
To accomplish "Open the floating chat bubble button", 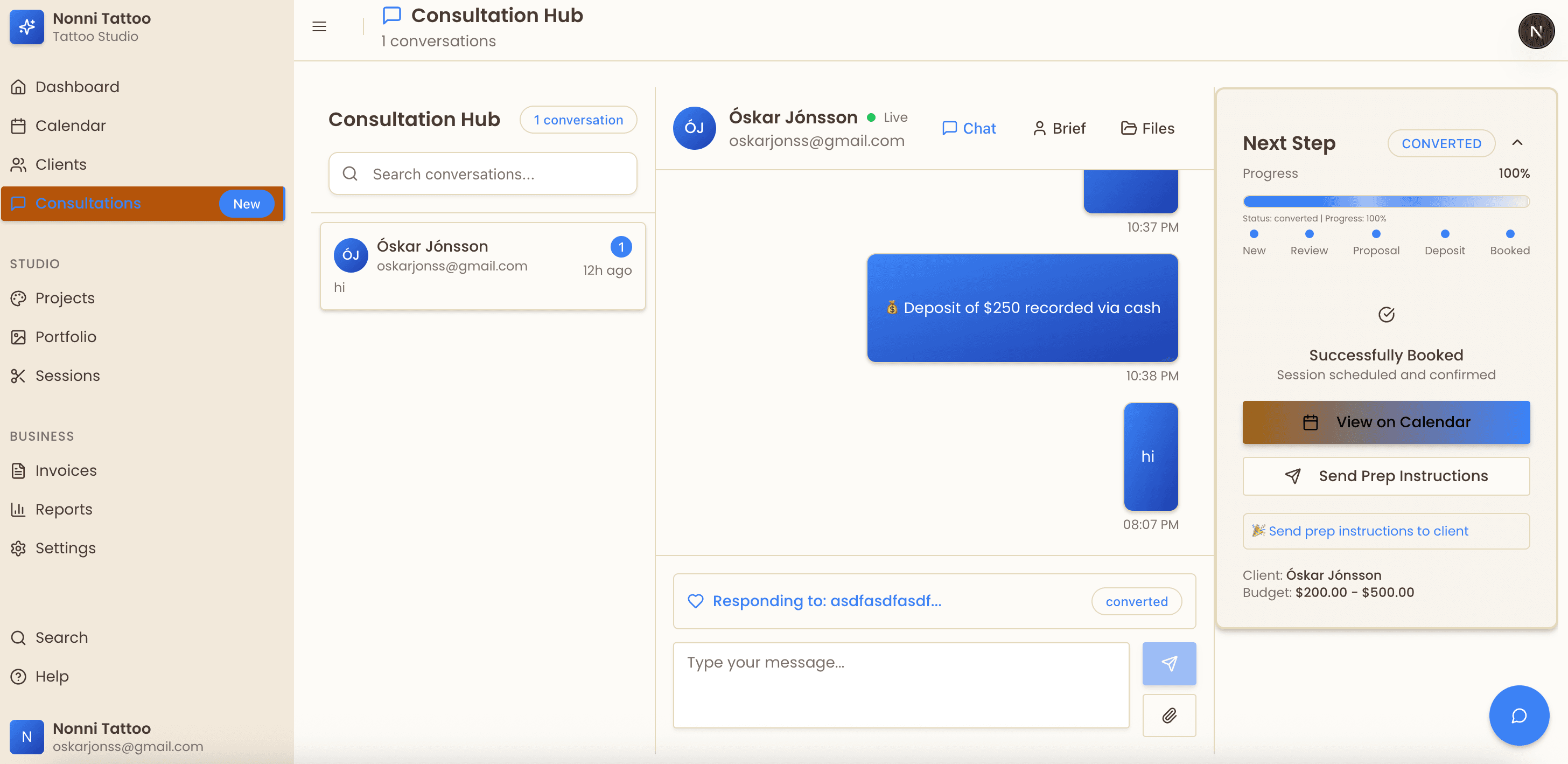I will click(x=1518, y=716).
